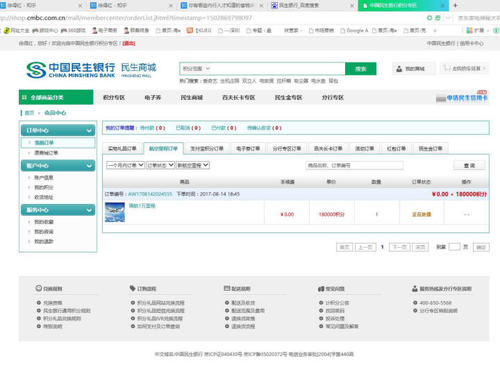Collapse the 账户中心 sidebar section

89,166
